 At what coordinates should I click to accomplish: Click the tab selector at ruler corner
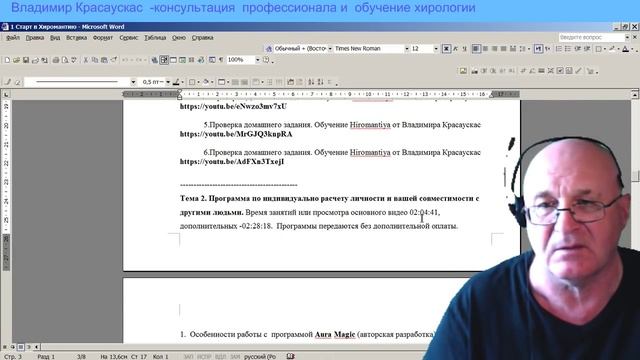point(6,95)
